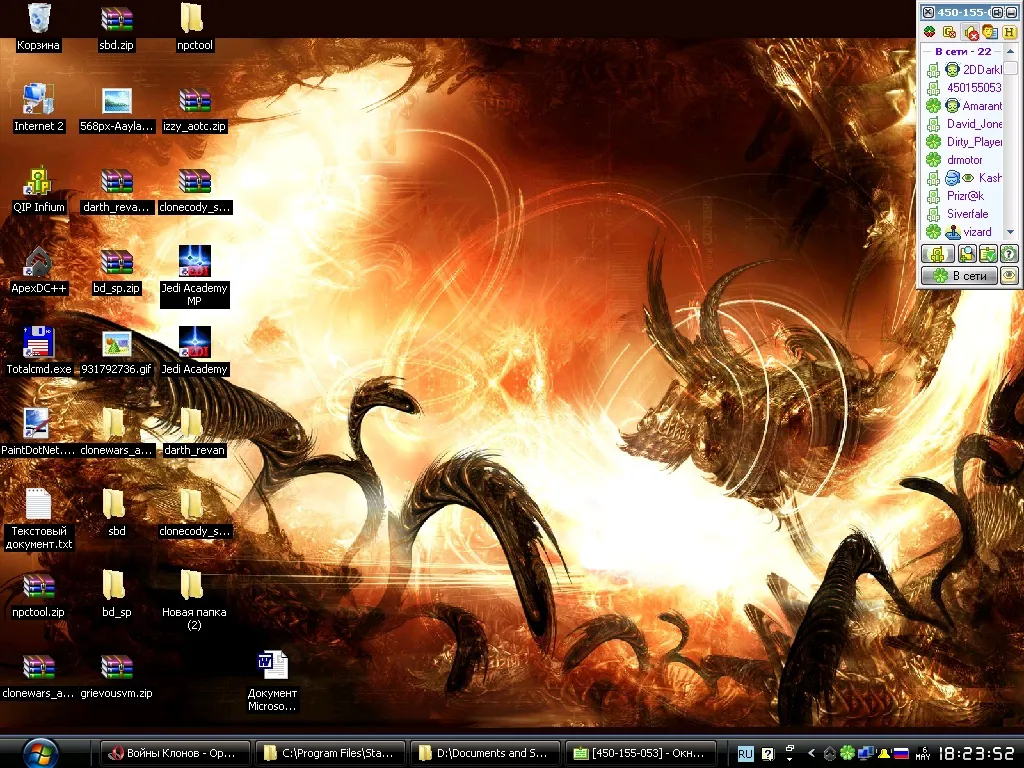Screen dimensions: 1024x768
Task: Select the ApexDC++ desktop icon
Action: pyautogui.click(x=39, y=271)
